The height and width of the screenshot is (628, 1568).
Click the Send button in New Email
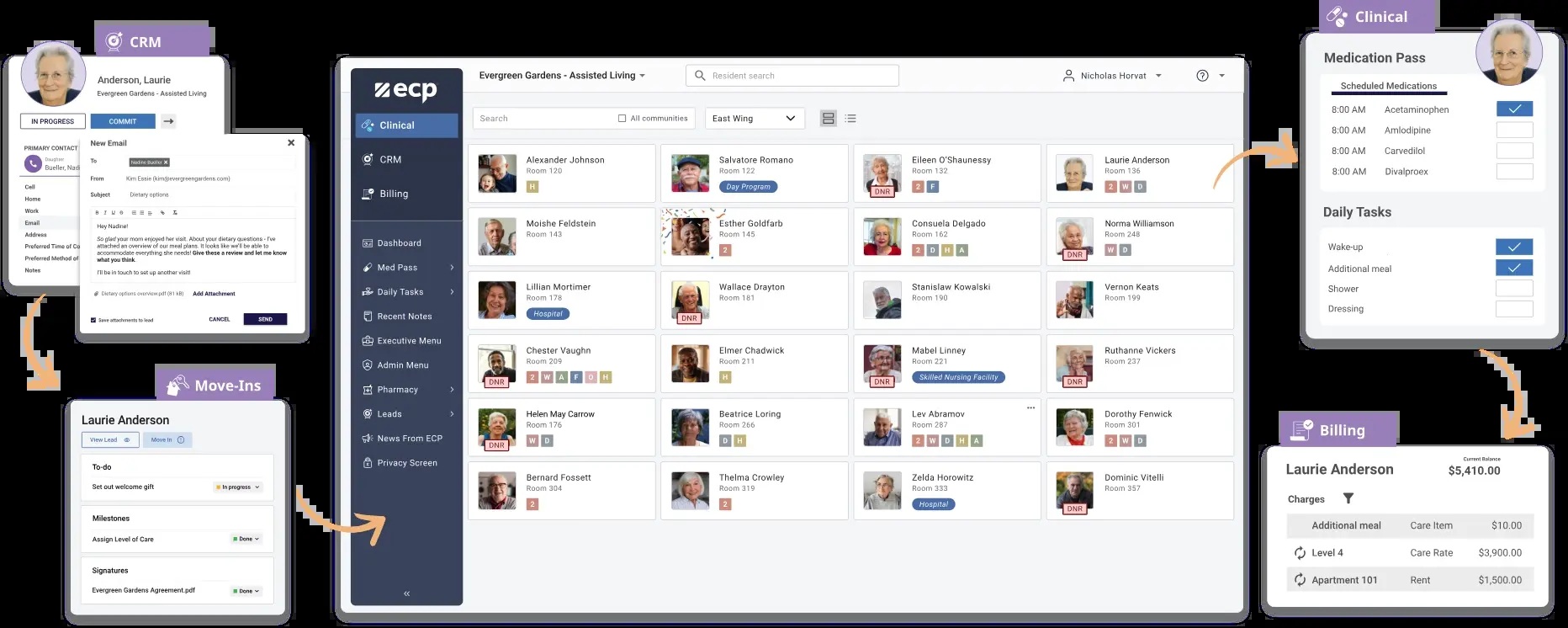tap(265, 319)
